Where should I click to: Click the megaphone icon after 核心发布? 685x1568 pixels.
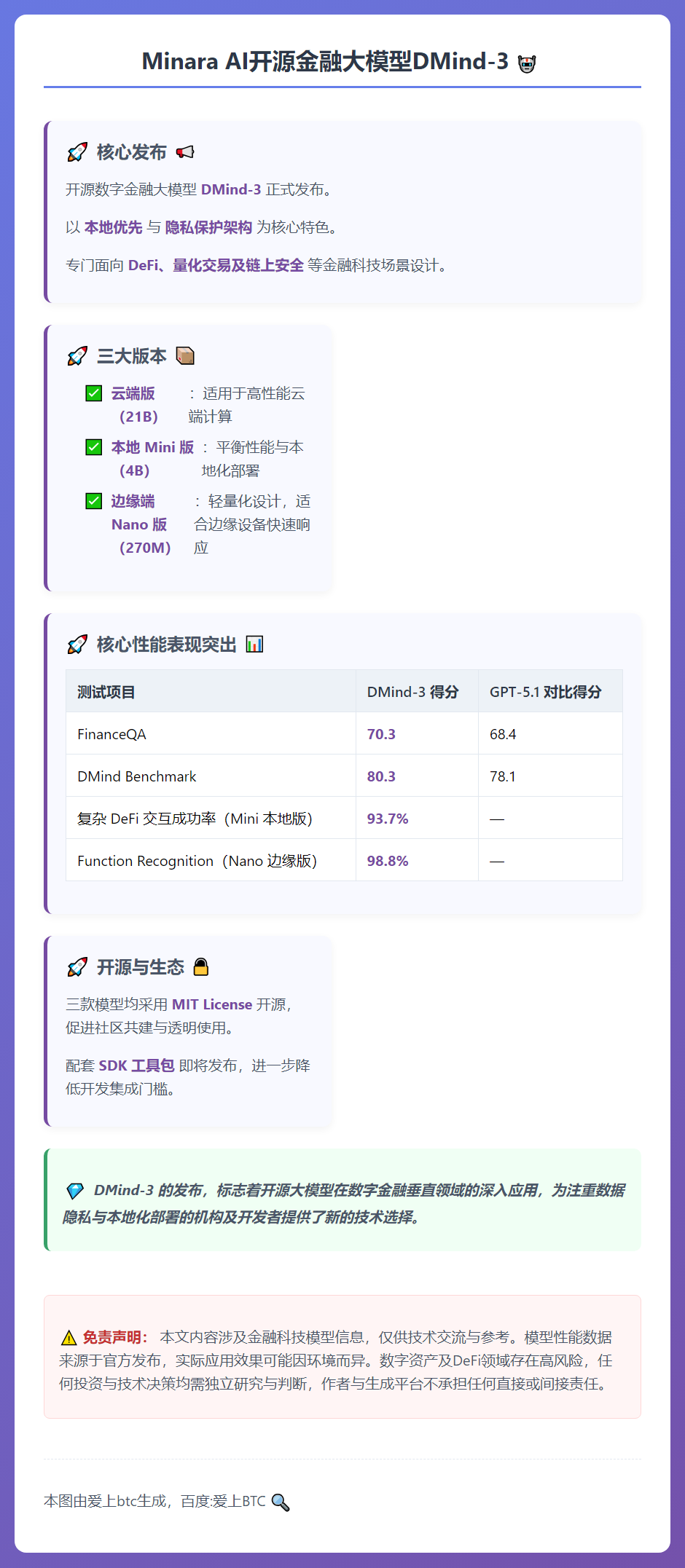(x=186, y=152)
